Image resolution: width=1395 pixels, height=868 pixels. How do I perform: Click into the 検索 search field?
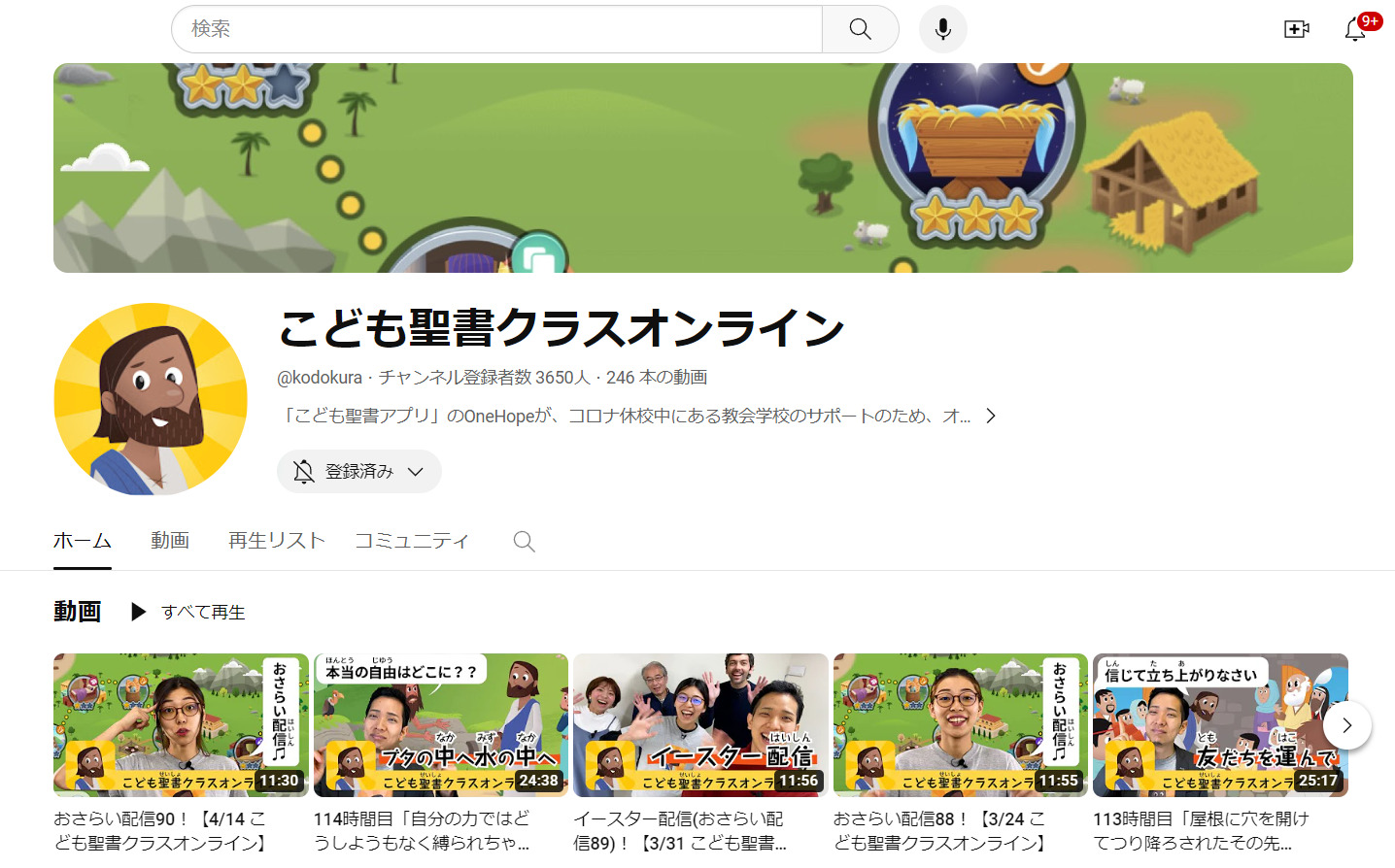point(495,29)
